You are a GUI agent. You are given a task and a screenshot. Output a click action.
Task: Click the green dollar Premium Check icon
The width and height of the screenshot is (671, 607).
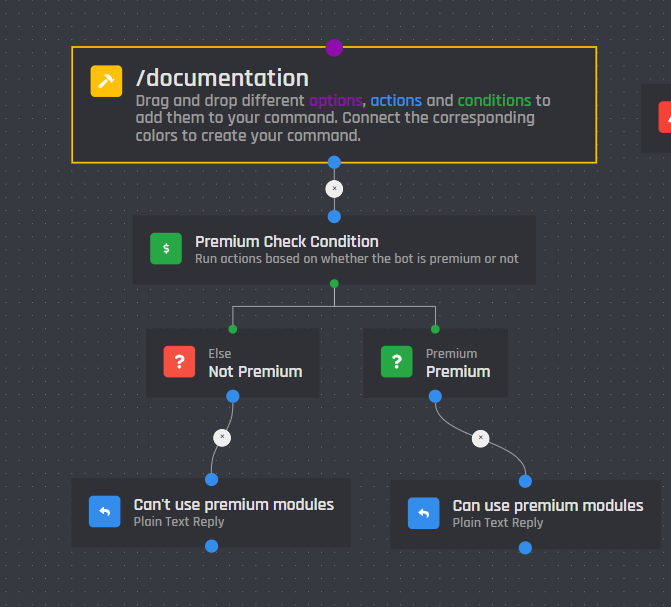166,249
